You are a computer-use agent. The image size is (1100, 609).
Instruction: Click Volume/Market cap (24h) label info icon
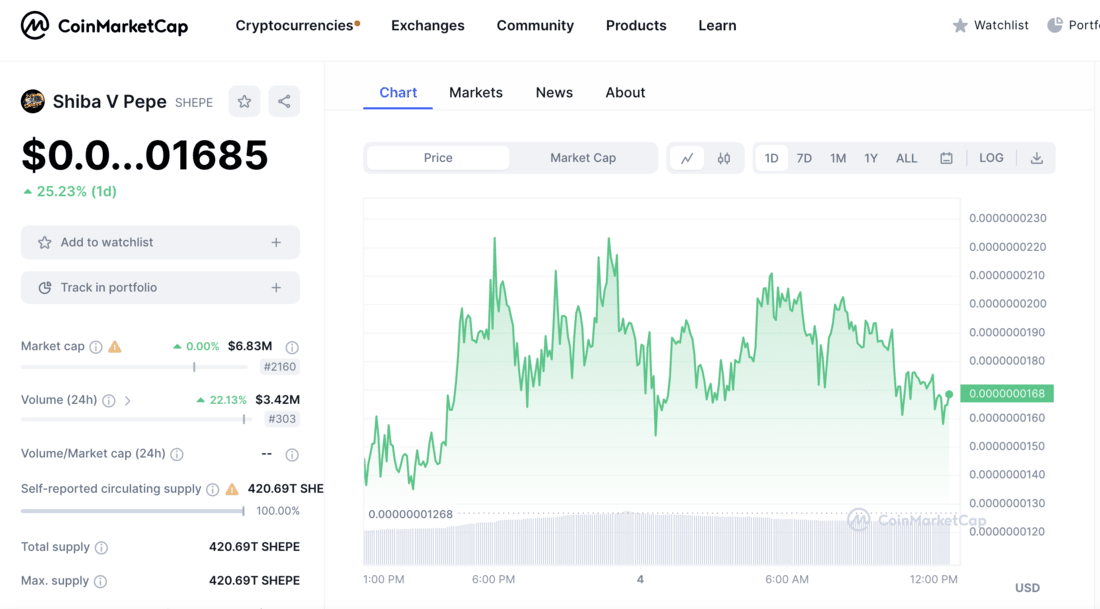[x=177, y=454]
